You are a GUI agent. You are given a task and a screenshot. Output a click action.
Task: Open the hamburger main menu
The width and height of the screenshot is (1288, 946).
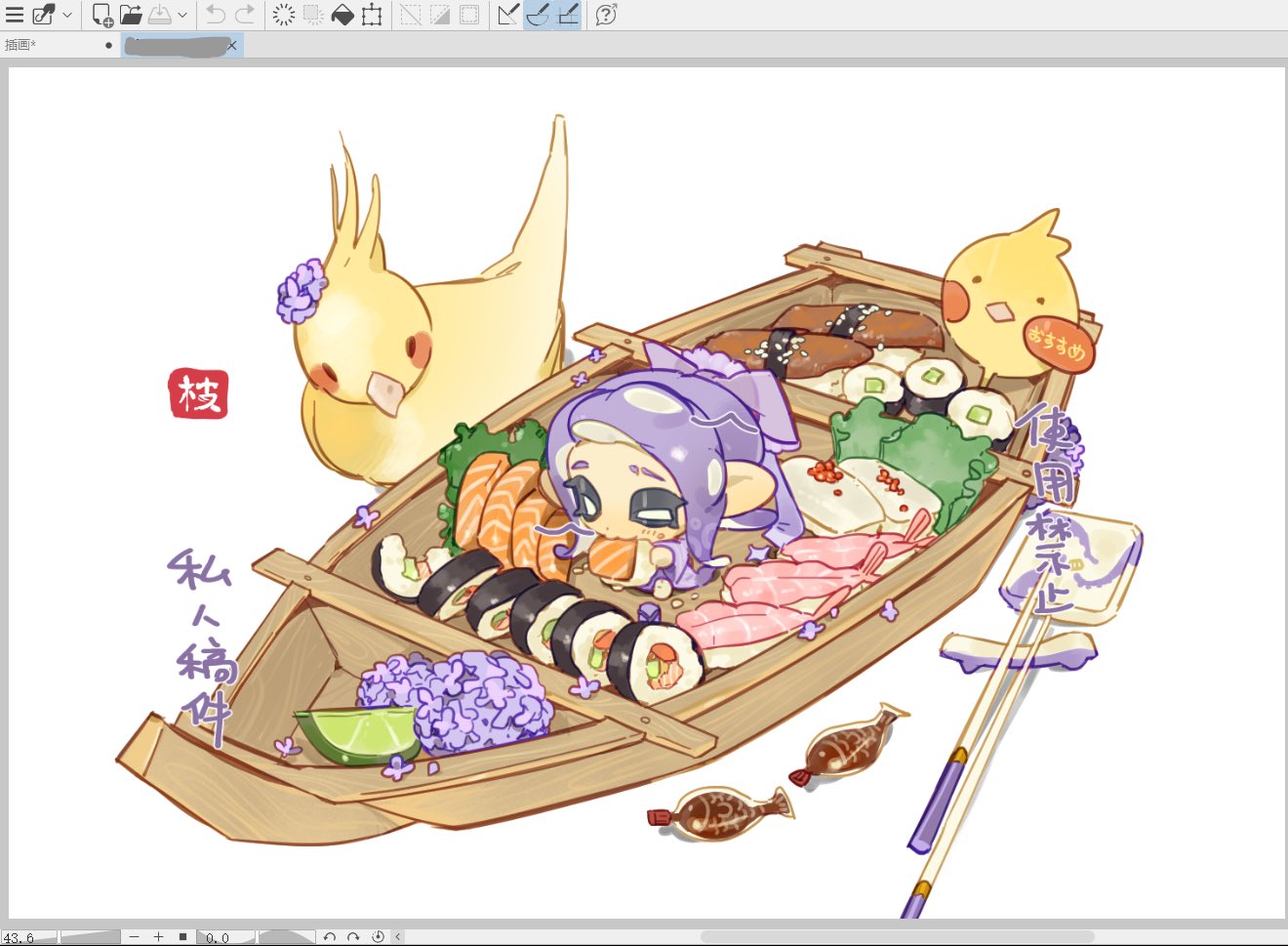click(x=15, y=15)
